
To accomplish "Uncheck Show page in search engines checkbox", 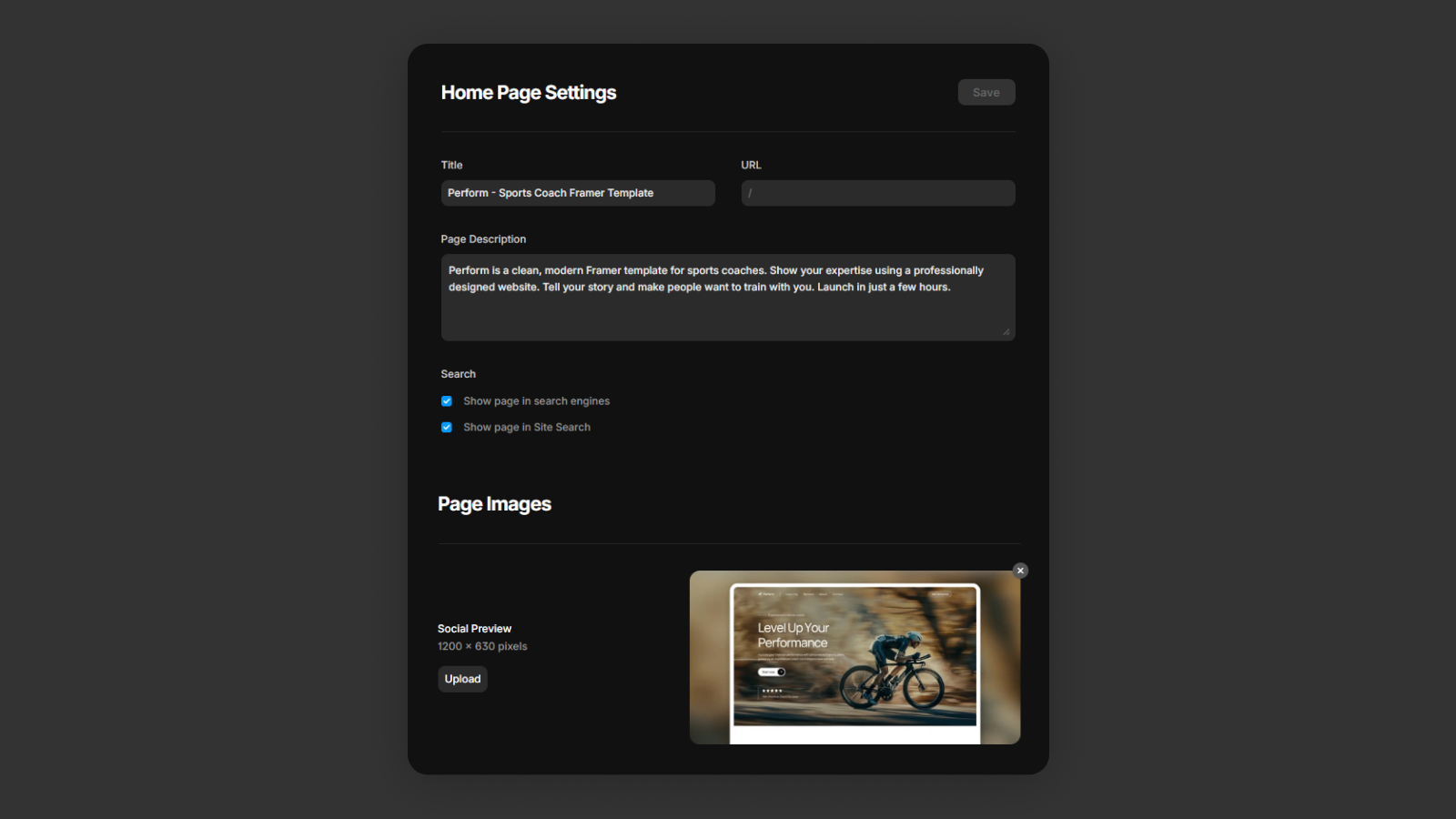I will [x=447, y=401].
